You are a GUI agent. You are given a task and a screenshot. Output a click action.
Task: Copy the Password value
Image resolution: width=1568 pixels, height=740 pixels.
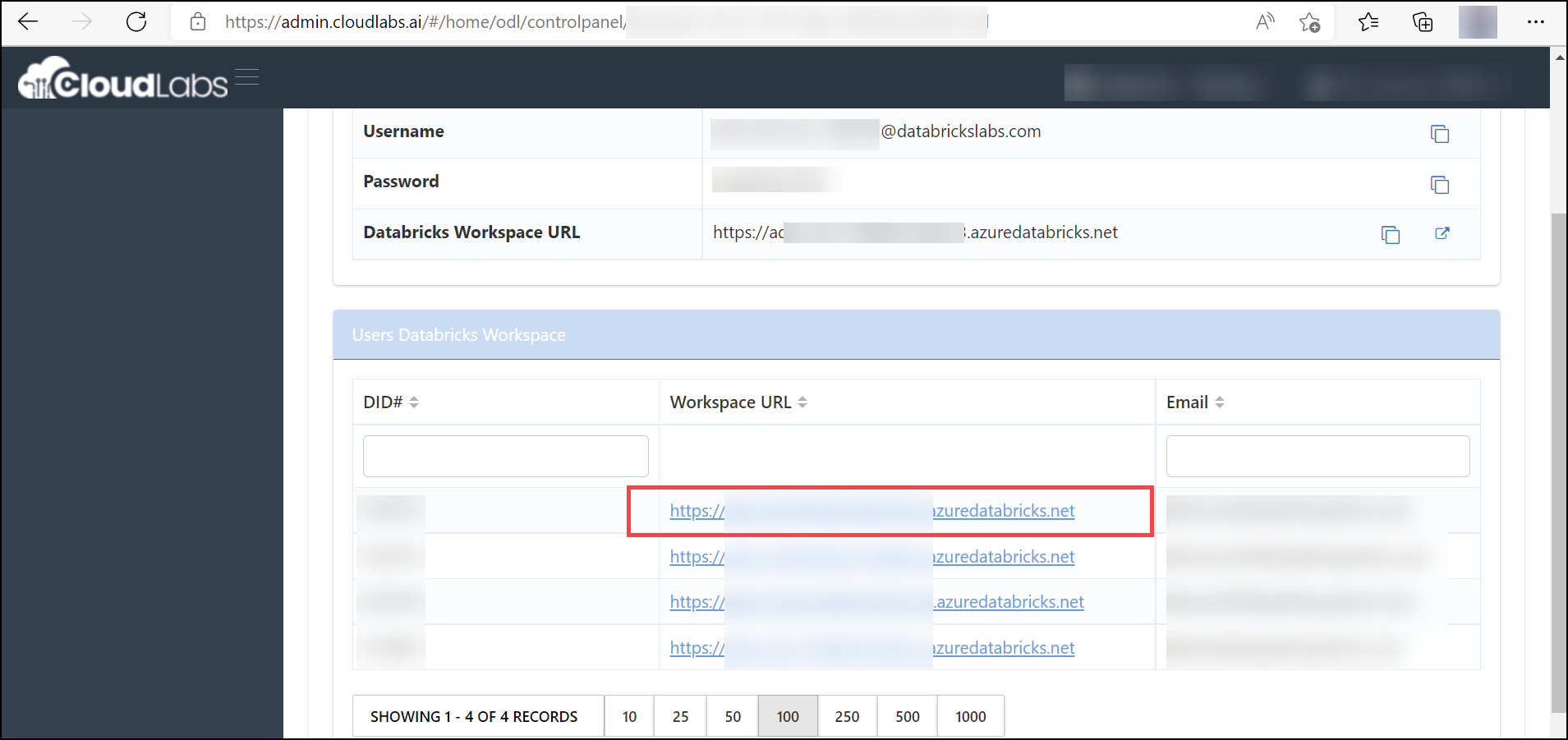tap(1440, 184)
